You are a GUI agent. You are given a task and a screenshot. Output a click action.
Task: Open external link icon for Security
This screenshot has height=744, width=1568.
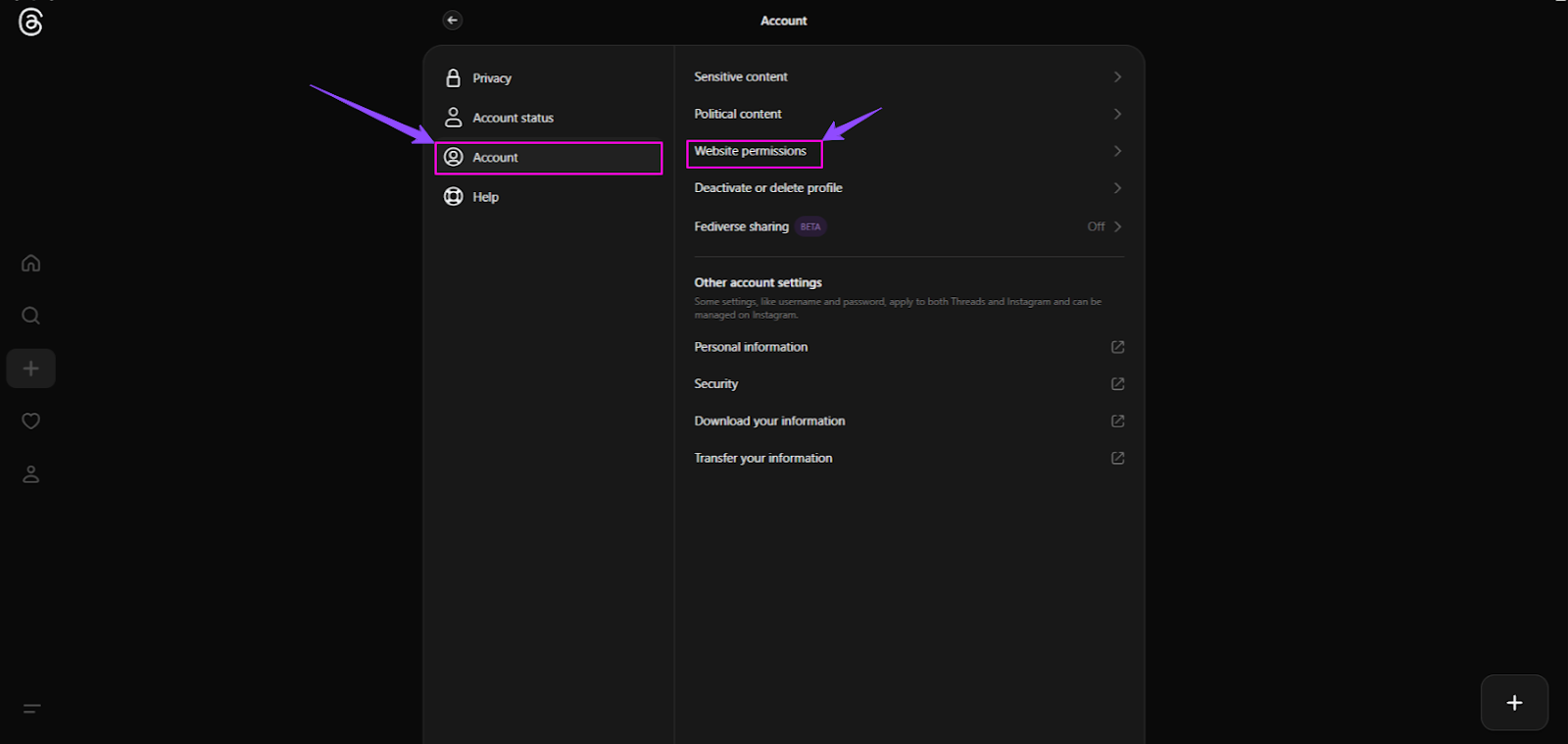click(x=1117, y=384)
